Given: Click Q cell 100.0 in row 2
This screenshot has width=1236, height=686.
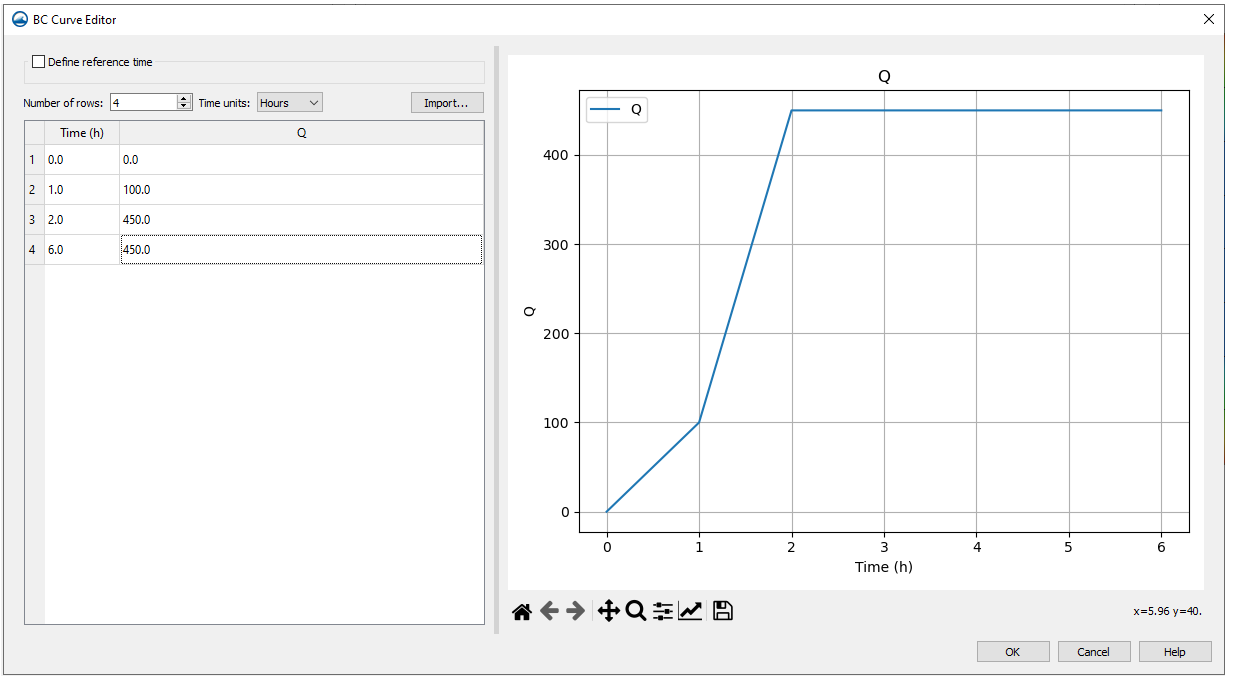Looking at the screenshot, I should pyautogui.click(x=301, y=190).
